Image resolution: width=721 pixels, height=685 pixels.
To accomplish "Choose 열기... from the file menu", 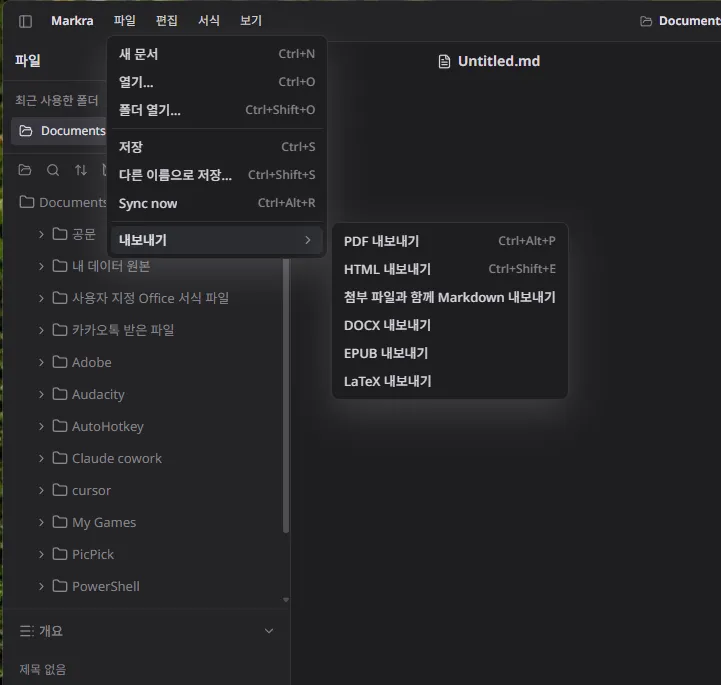I will [217, 82].
